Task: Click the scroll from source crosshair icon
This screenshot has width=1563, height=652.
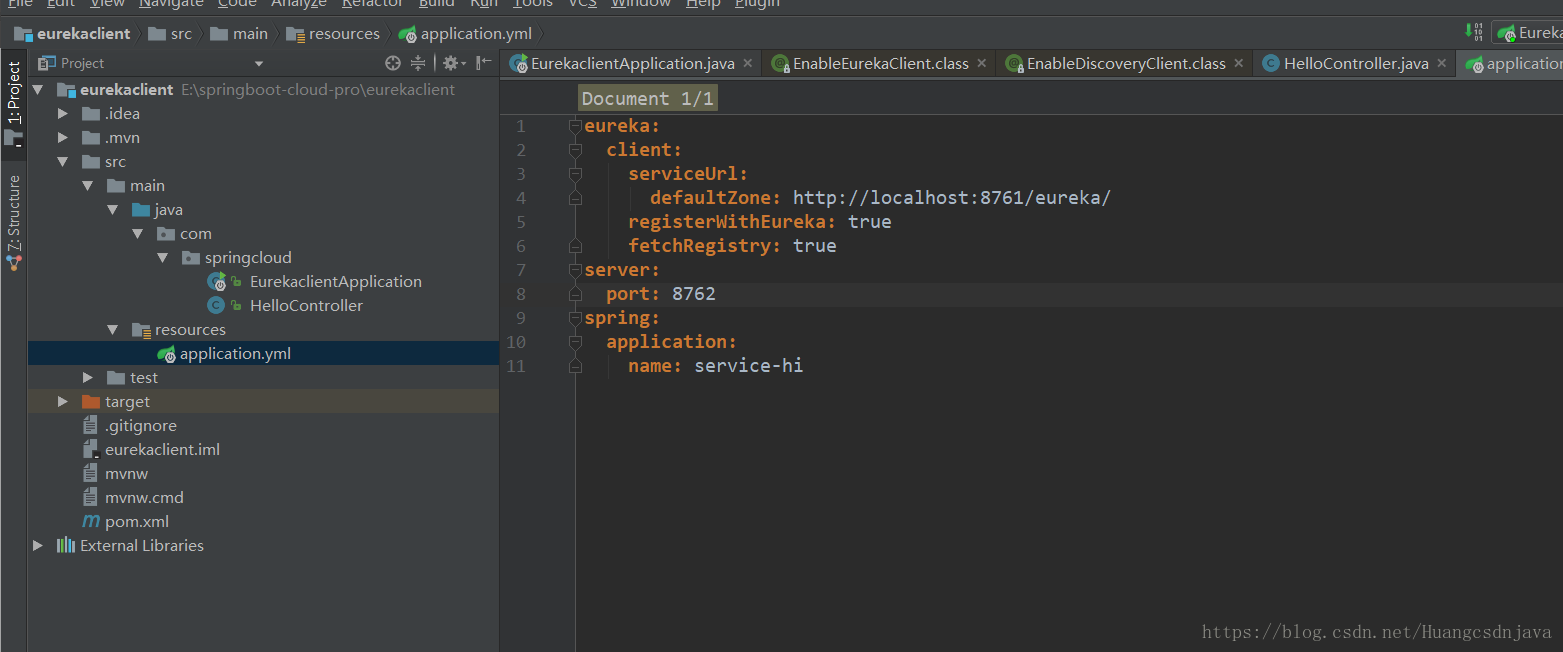Action: (393, 63)
